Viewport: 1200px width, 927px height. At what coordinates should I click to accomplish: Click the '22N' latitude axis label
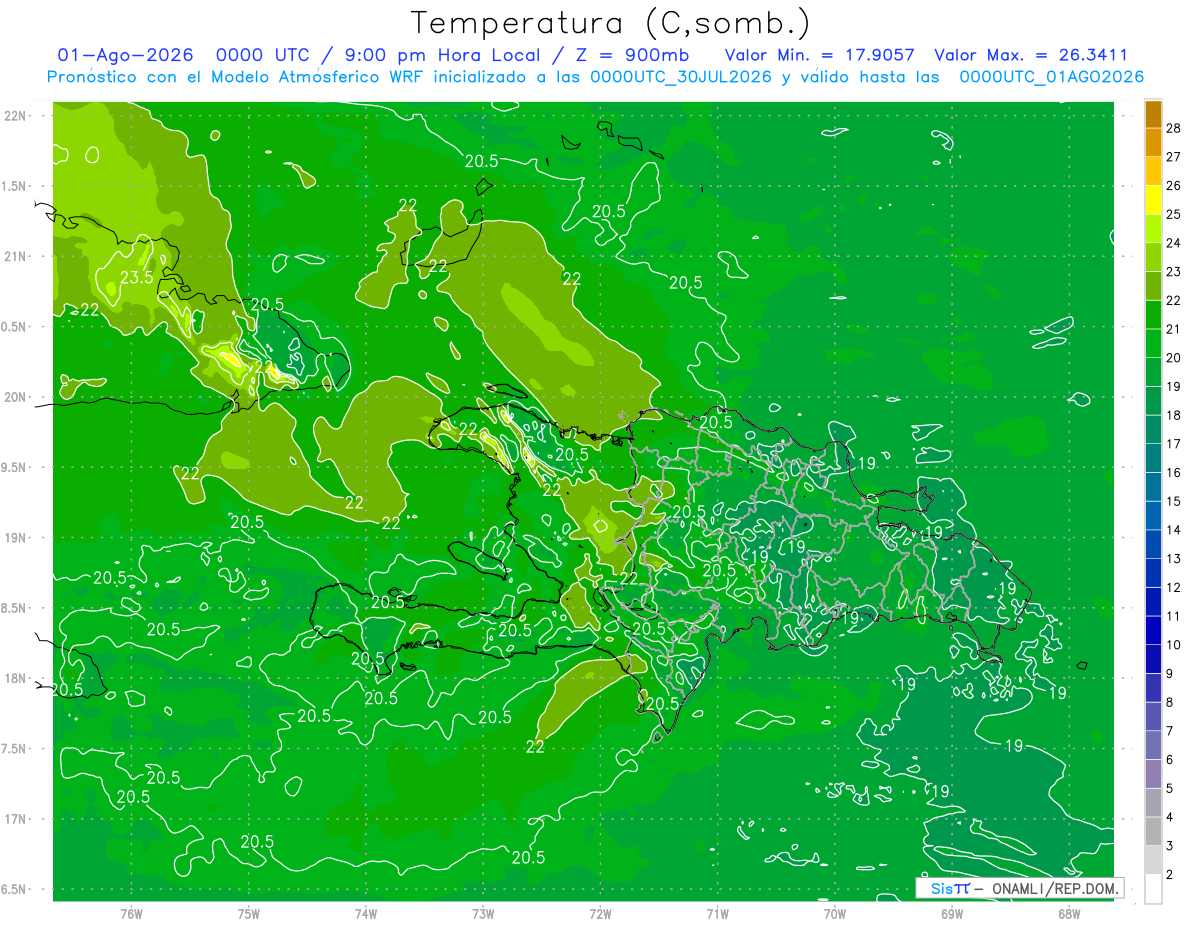(17, 116)
